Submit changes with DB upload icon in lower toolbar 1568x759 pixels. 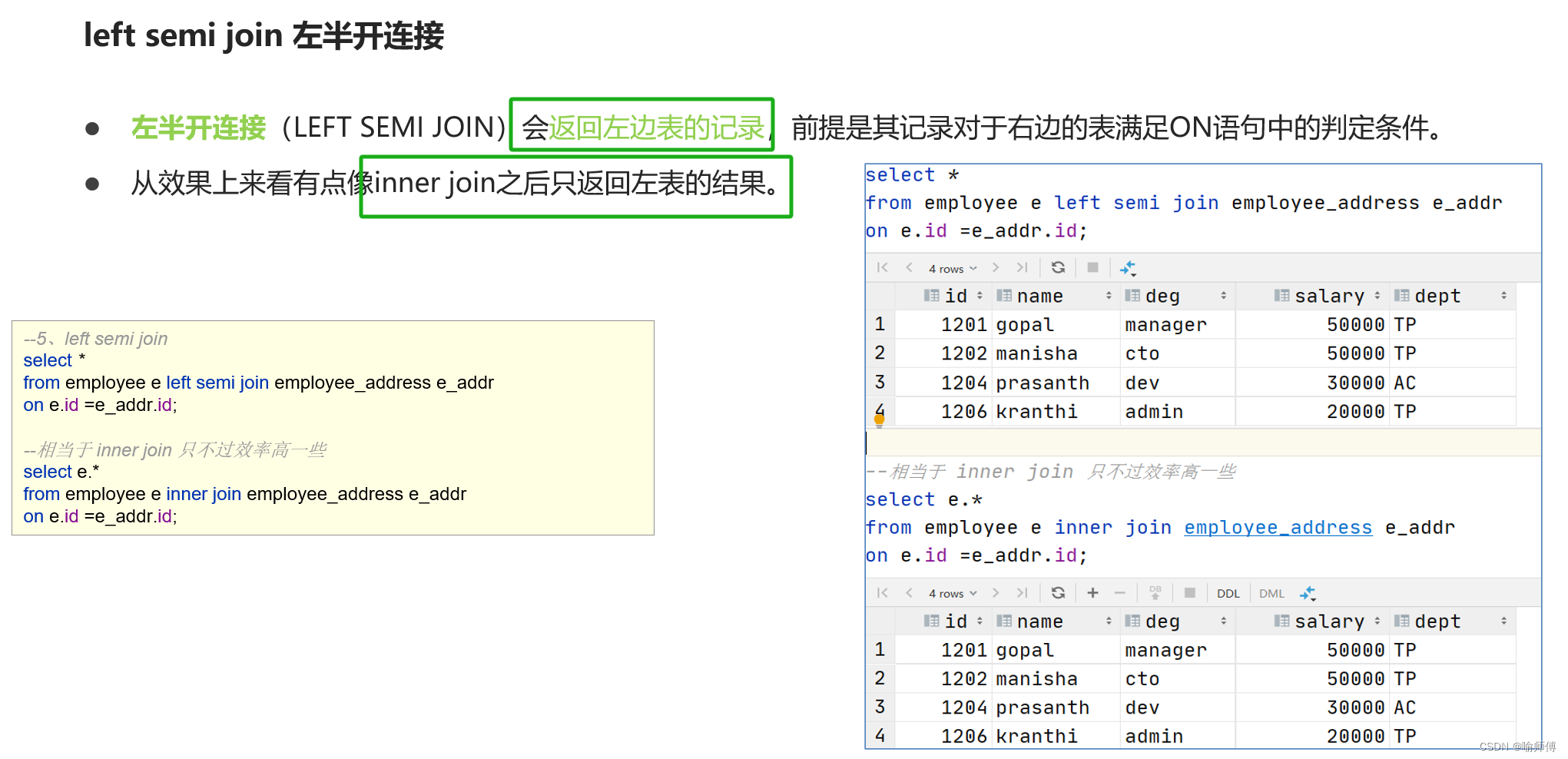[x=1155, y=592]
